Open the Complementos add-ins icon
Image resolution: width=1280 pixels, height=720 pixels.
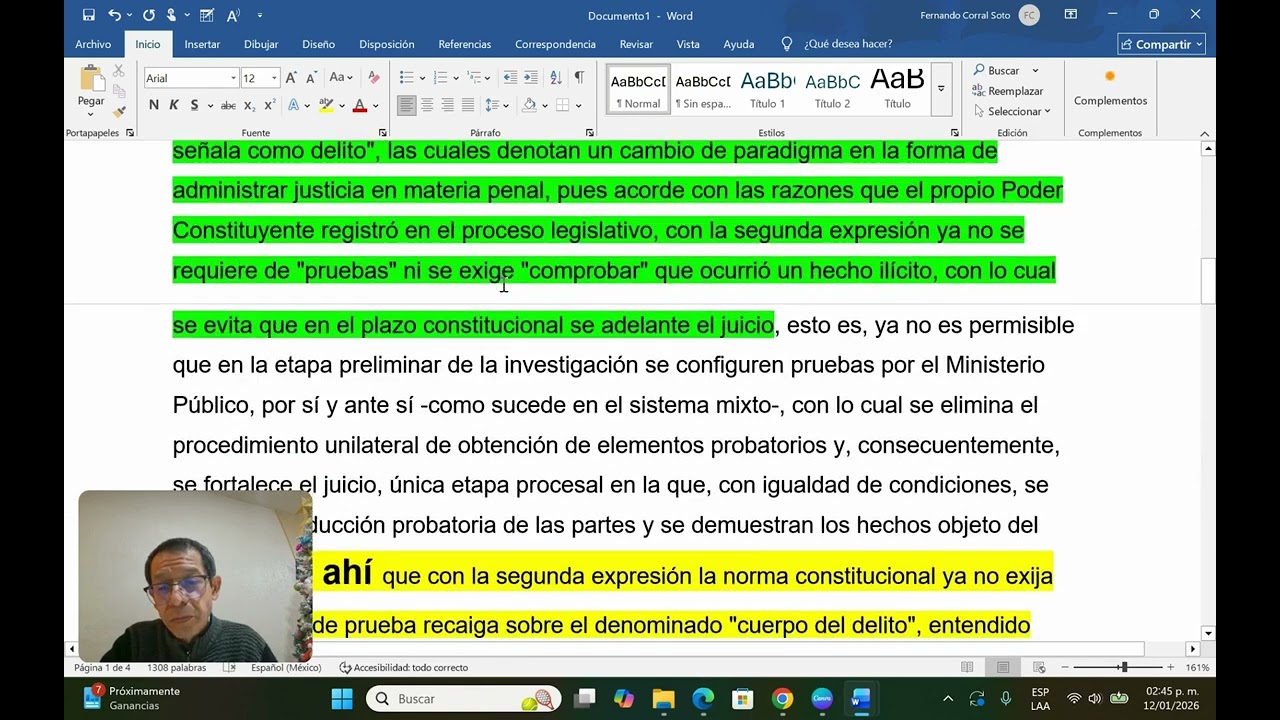tap(1110, 77)
